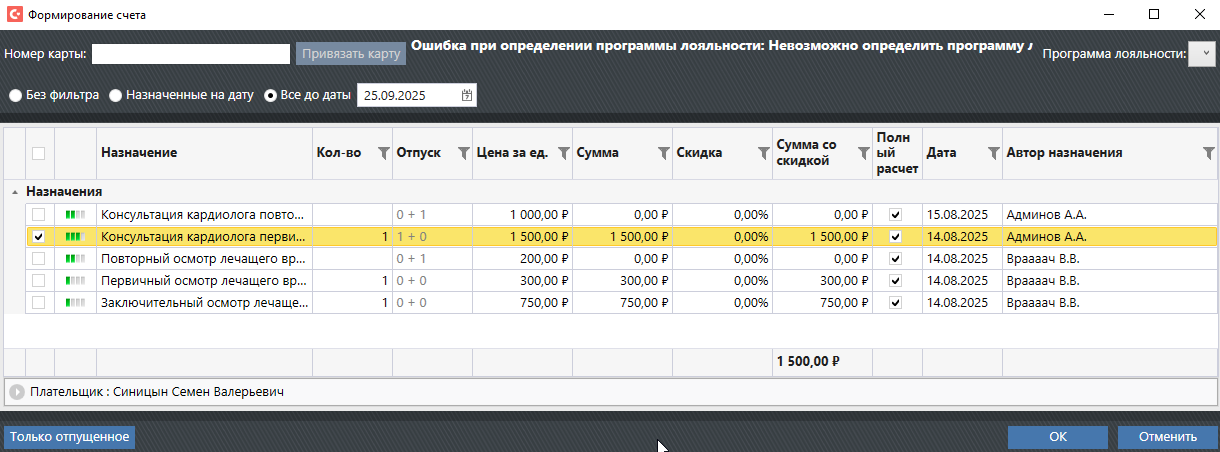Screen dimensions: 1220x452
Task: Expand the Плательщик section
Action: coord(17,393)
